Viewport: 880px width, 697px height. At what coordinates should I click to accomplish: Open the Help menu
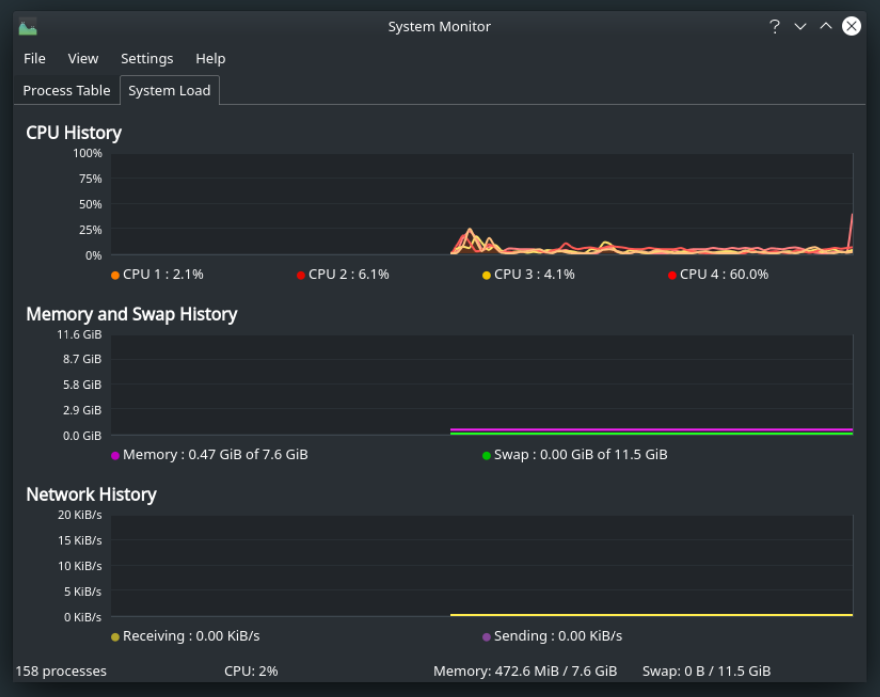point(210,58)
